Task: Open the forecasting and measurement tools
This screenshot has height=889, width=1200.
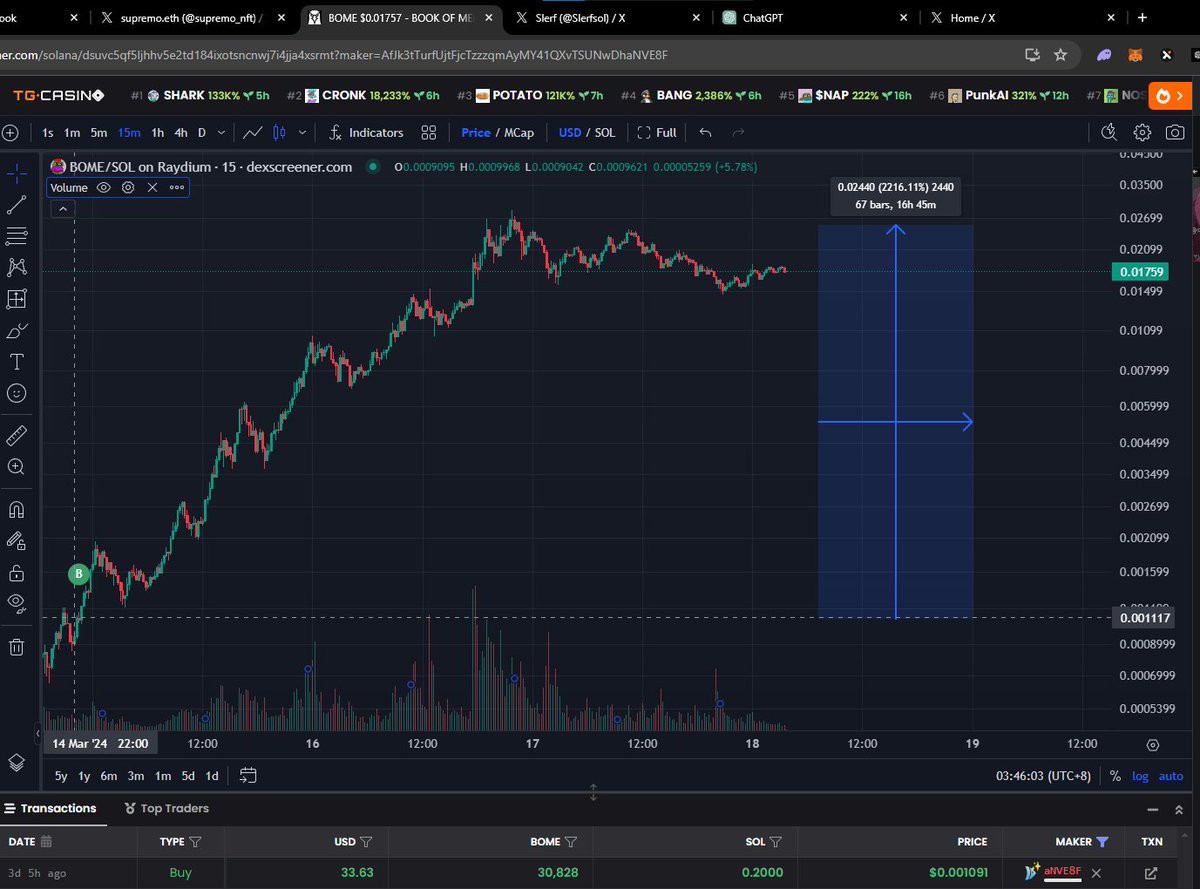Action: [x=16, y=298]
